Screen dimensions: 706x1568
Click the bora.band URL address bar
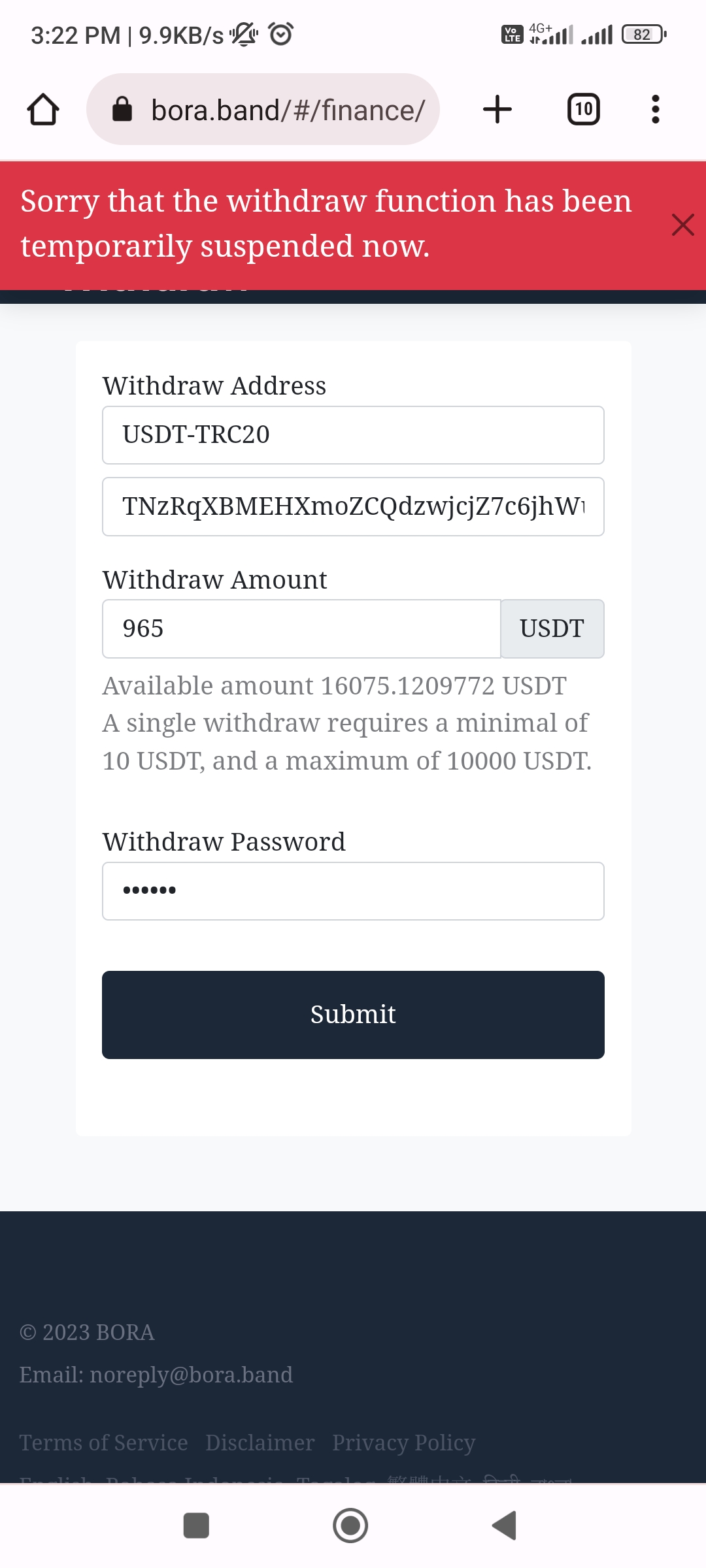tap(288, 110)
